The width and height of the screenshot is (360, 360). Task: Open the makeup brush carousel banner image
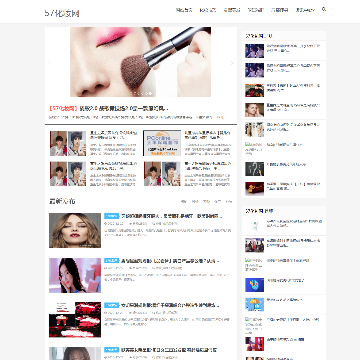pos(140,62)
